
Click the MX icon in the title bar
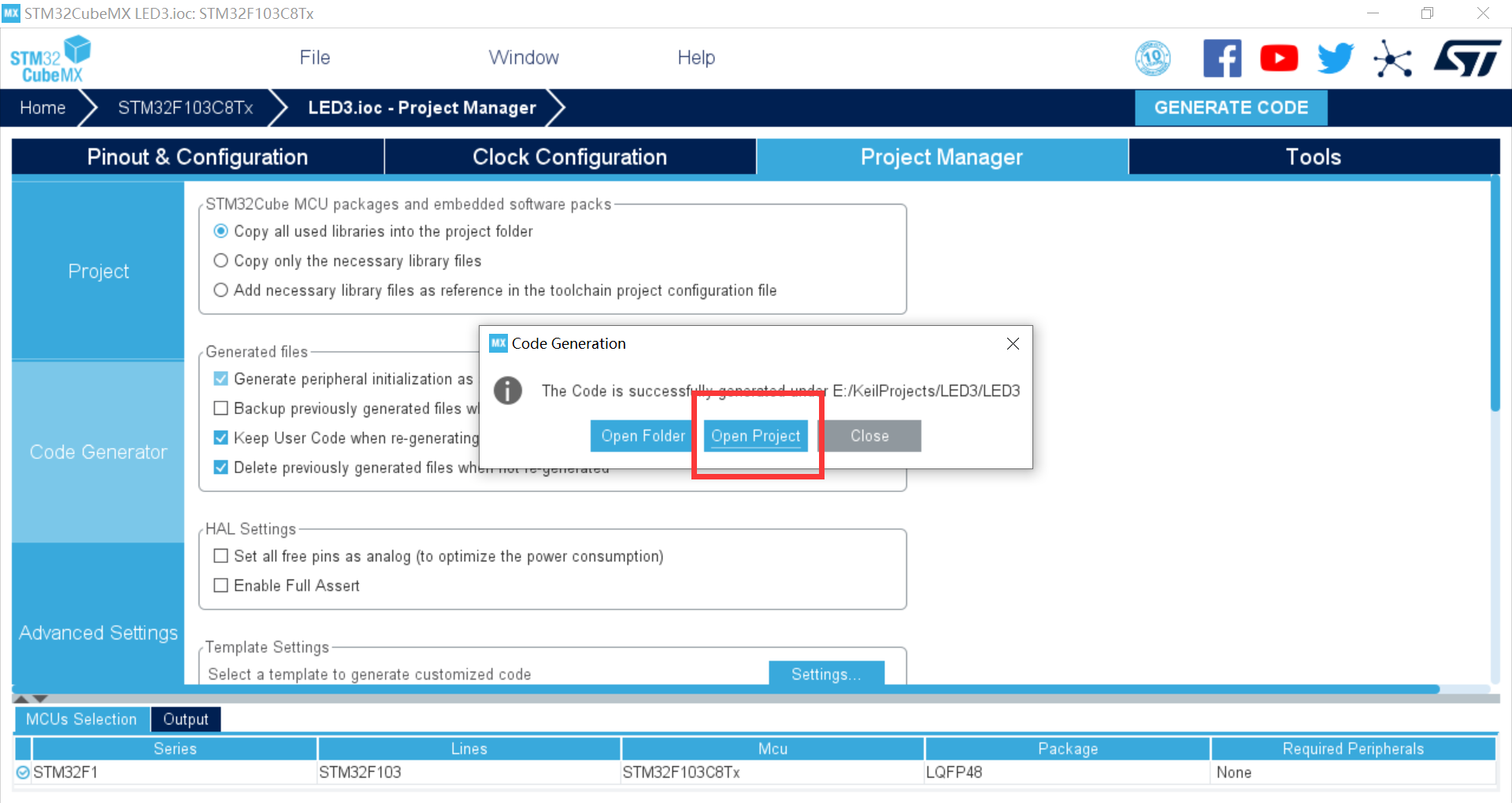11,13
